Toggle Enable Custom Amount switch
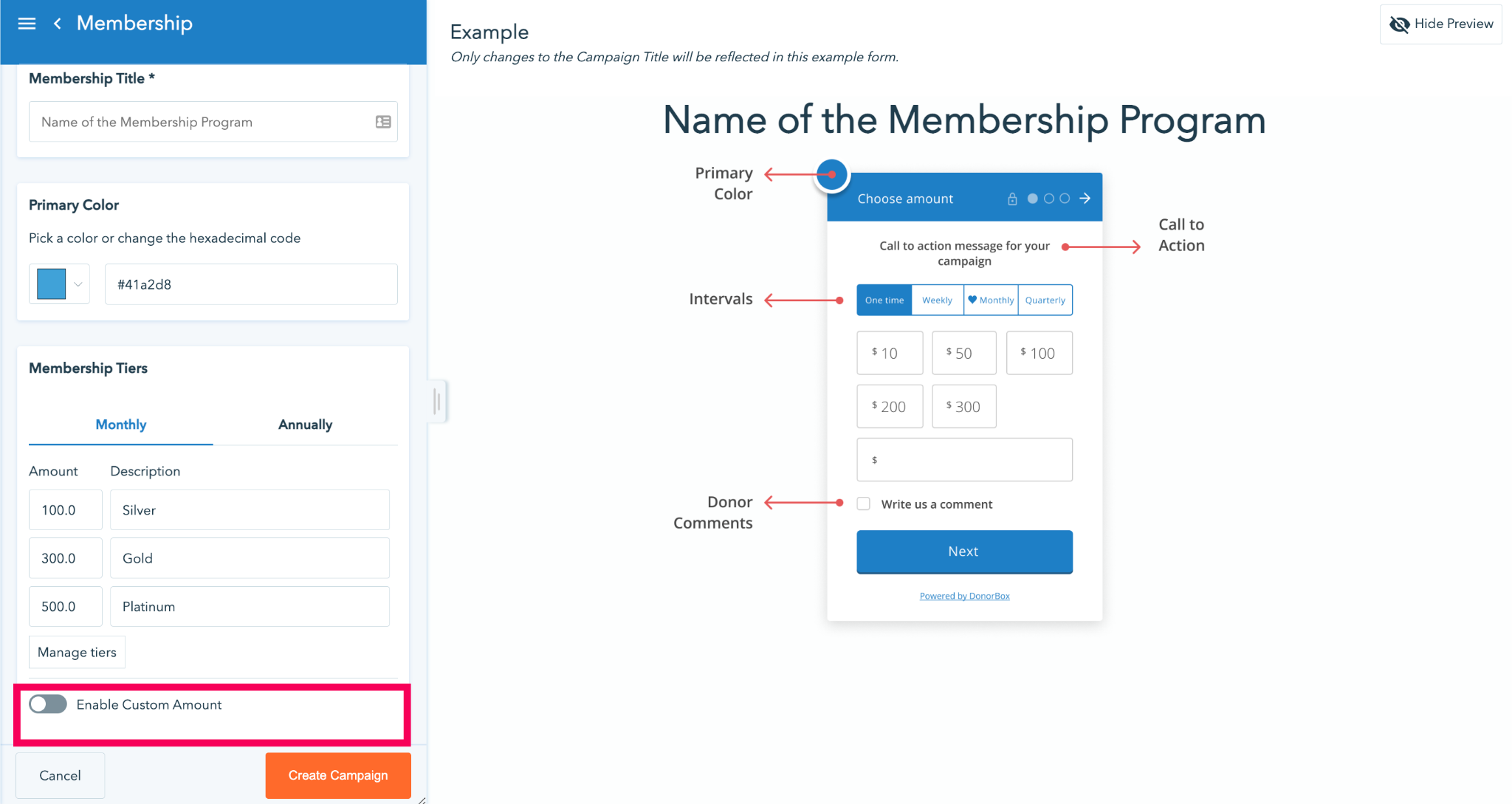This screenshot has width=1512, height=804. point(48,704)
